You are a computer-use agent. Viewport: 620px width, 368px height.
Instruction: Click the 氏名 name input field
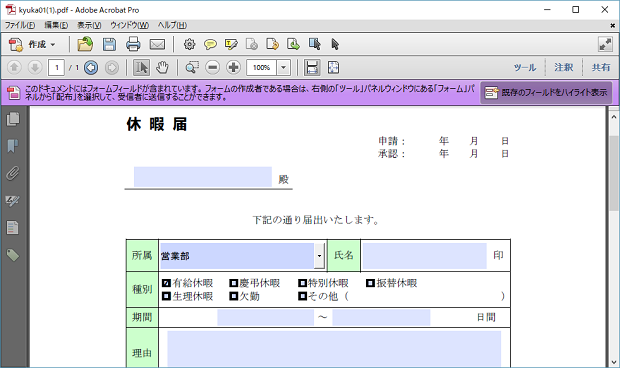424,256
